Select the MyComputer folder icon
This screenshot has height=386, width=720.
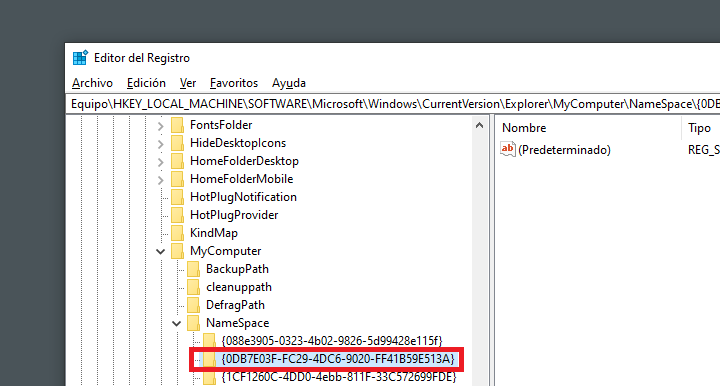tap(177, 251)
